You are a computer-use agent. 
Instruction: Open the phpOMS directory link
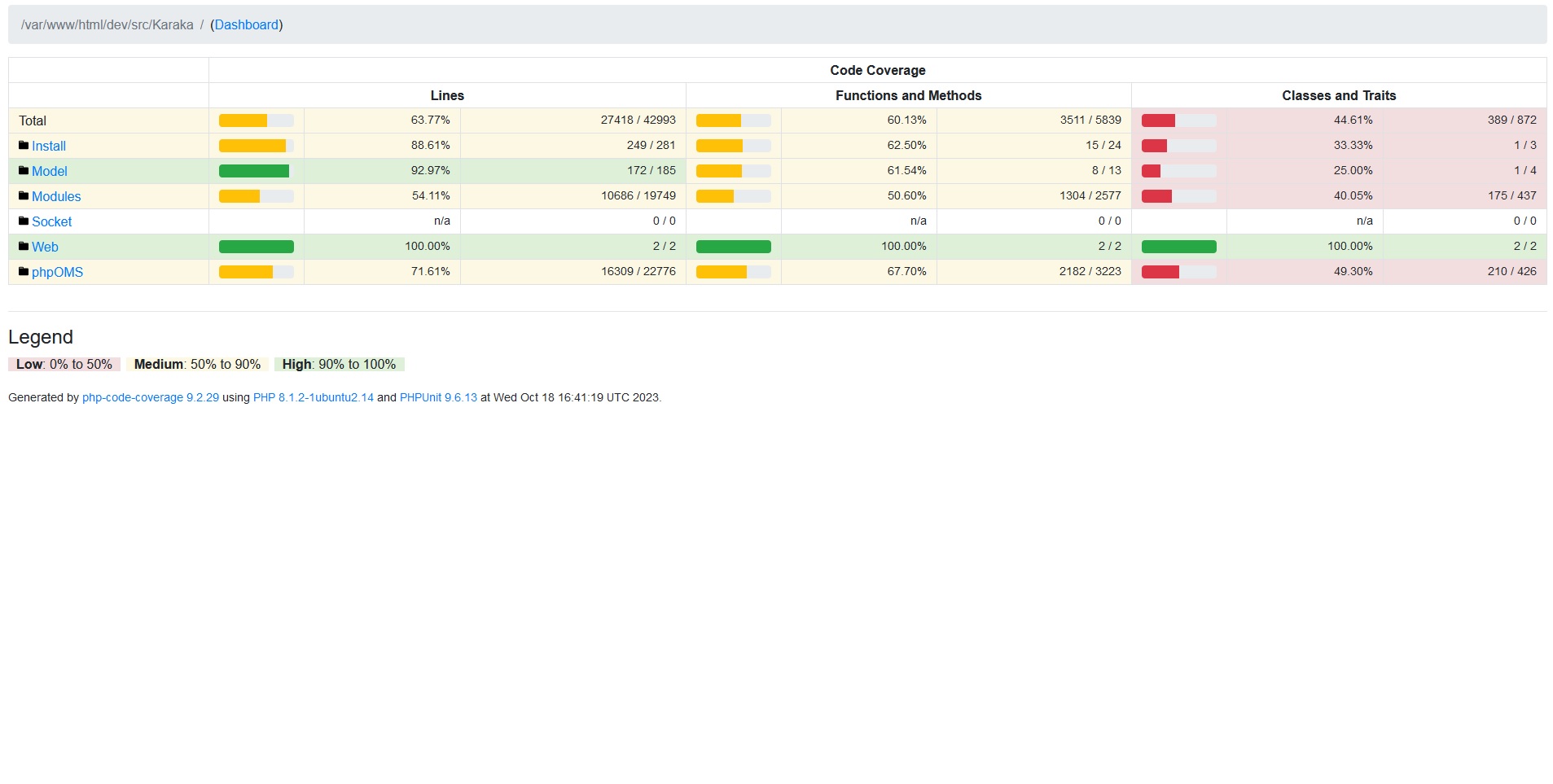click(x=57, y=273)
